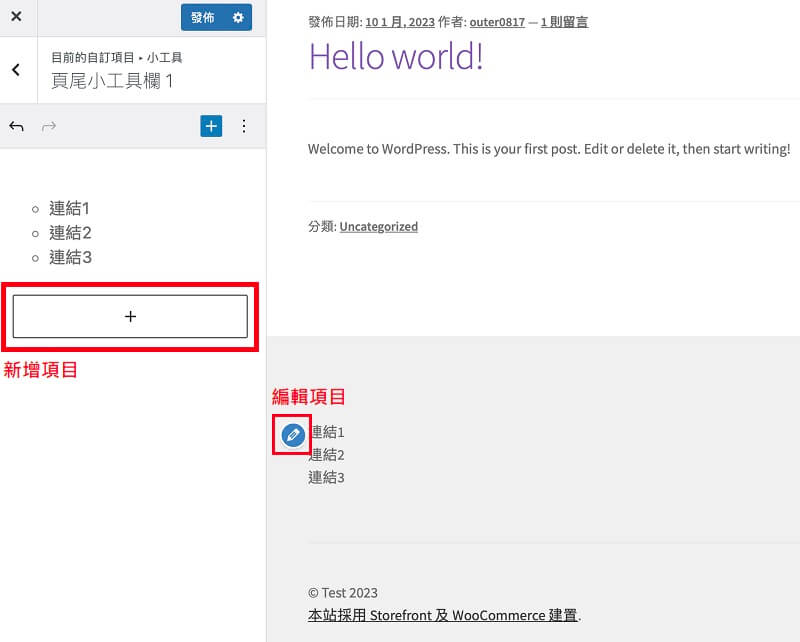The width and height of the screenshot is (800, 642).
Task: Click the blue plus block inserter
Action: coord(211,126)
